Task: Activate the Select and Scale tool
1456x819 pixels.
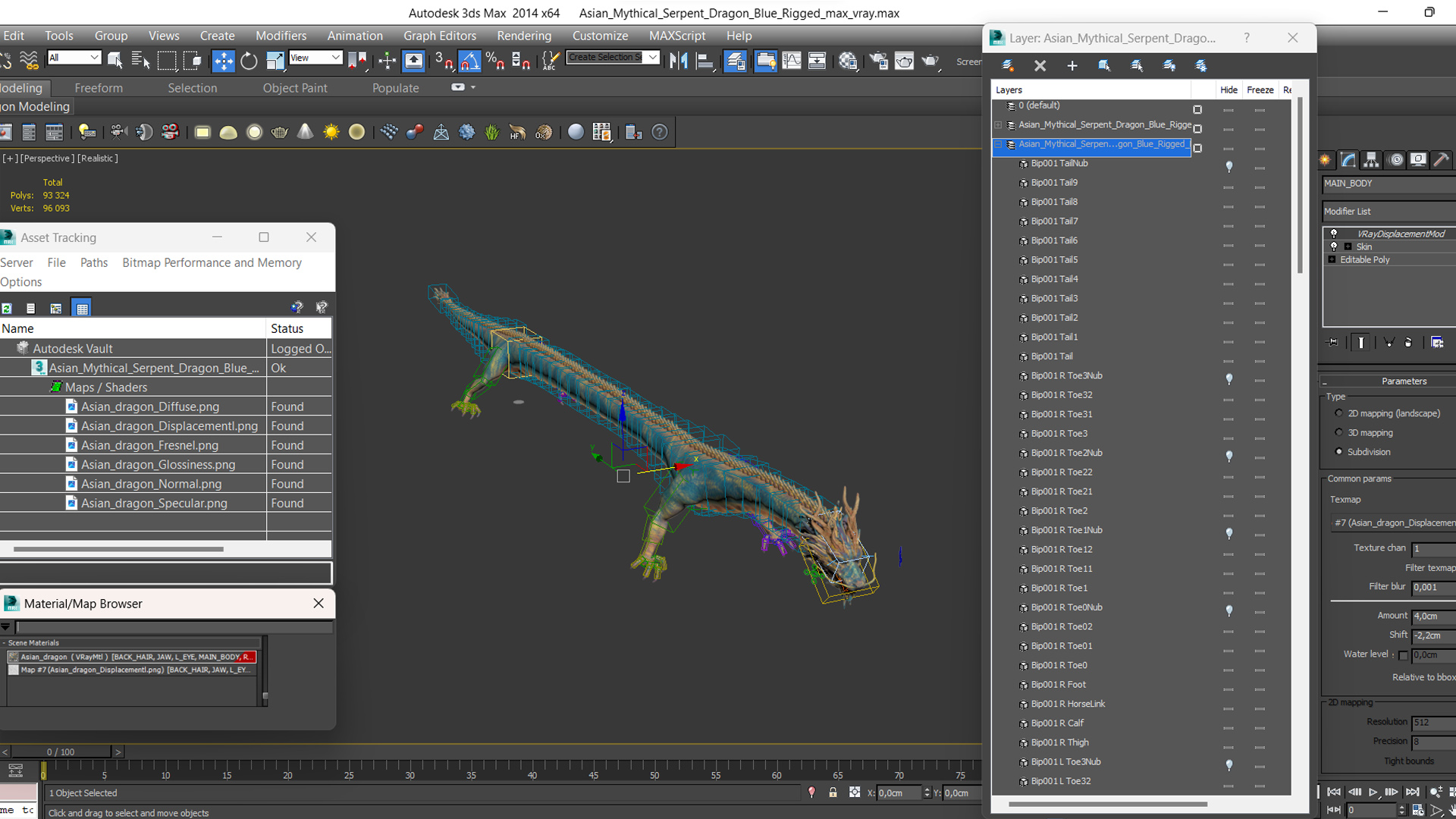Action: point(275,61)
